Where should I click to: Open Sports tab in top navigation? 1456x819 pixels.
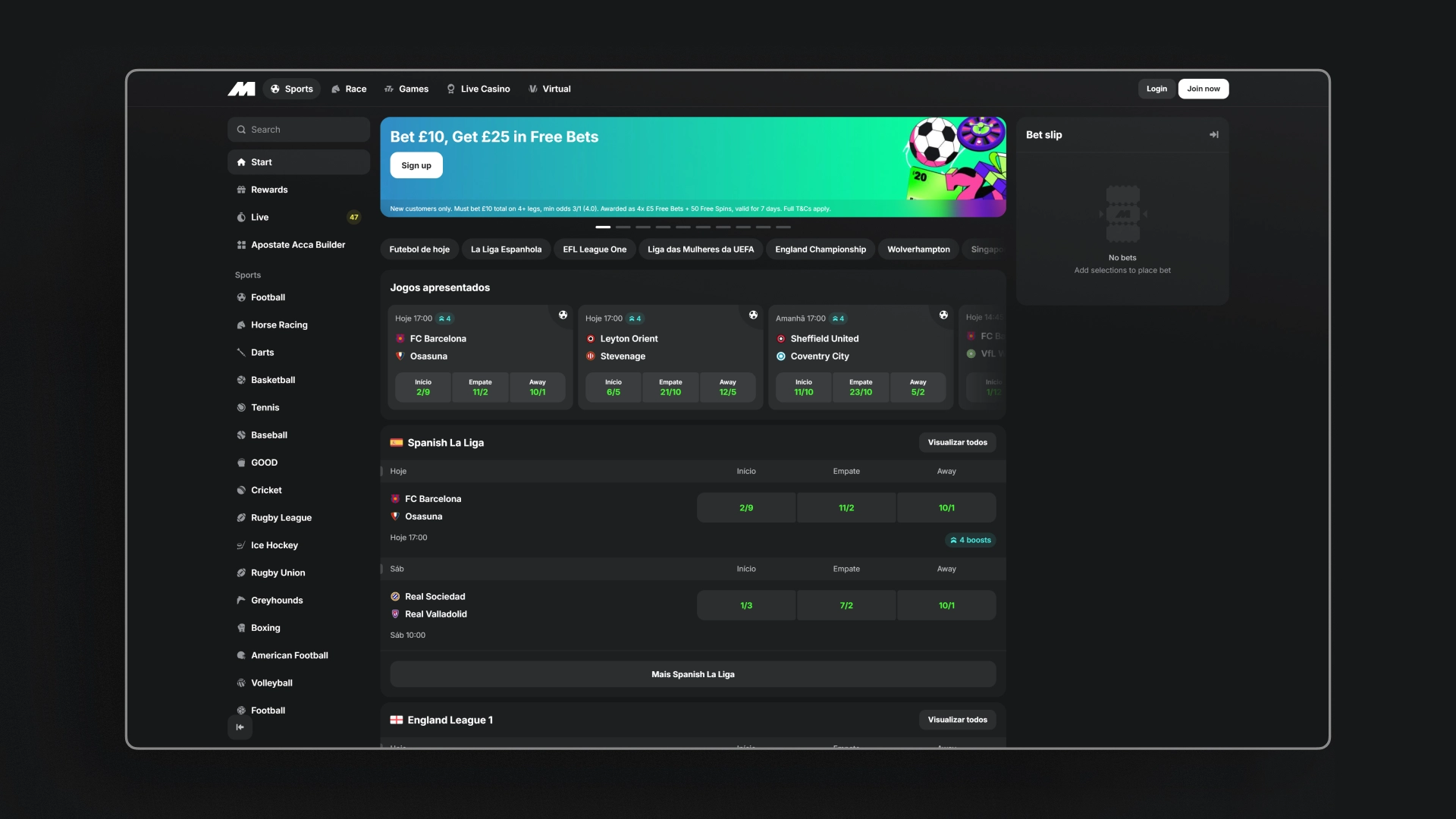click(x=292, y=89)
